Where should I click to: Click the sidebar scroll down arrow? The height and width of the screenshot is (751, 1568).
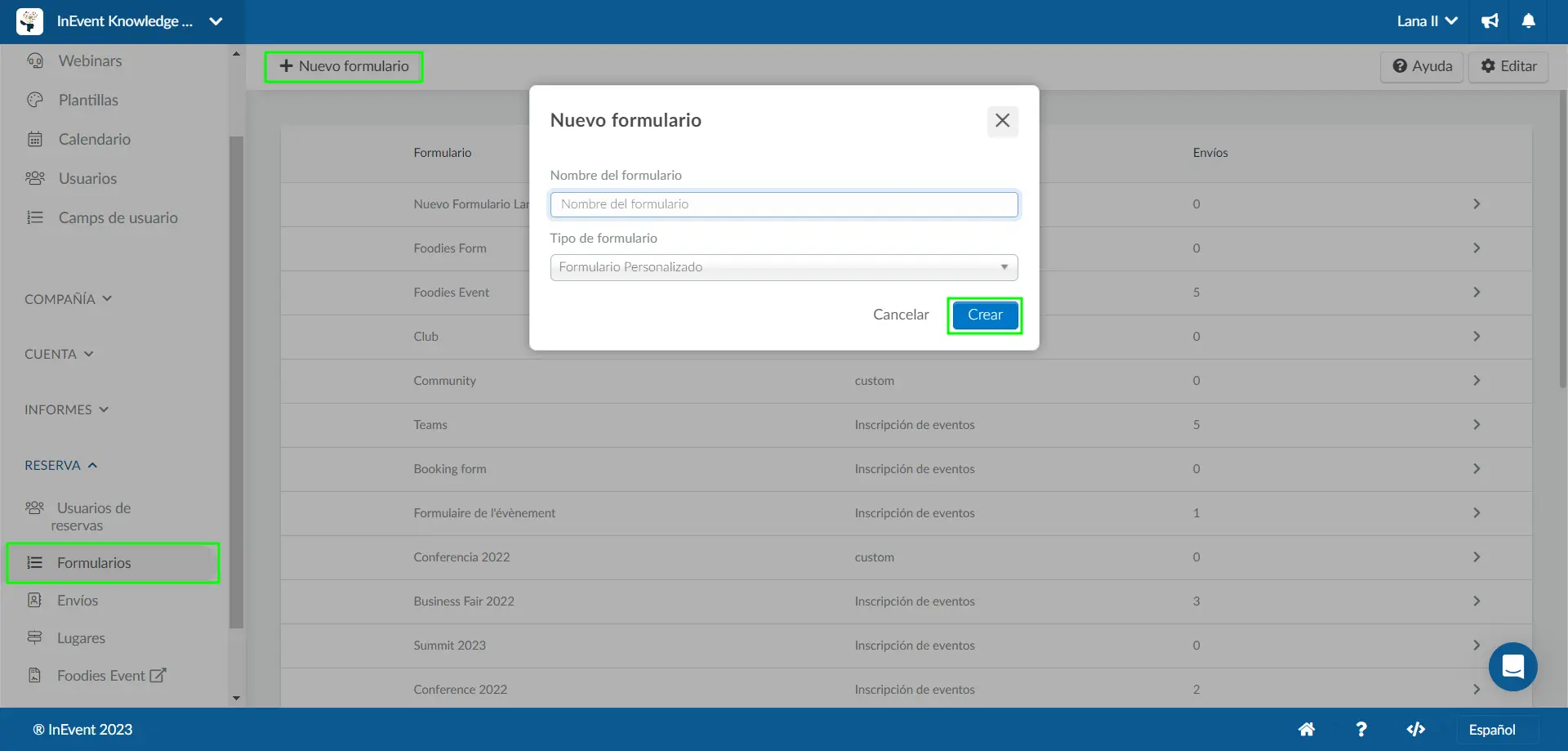click(237, 699)
